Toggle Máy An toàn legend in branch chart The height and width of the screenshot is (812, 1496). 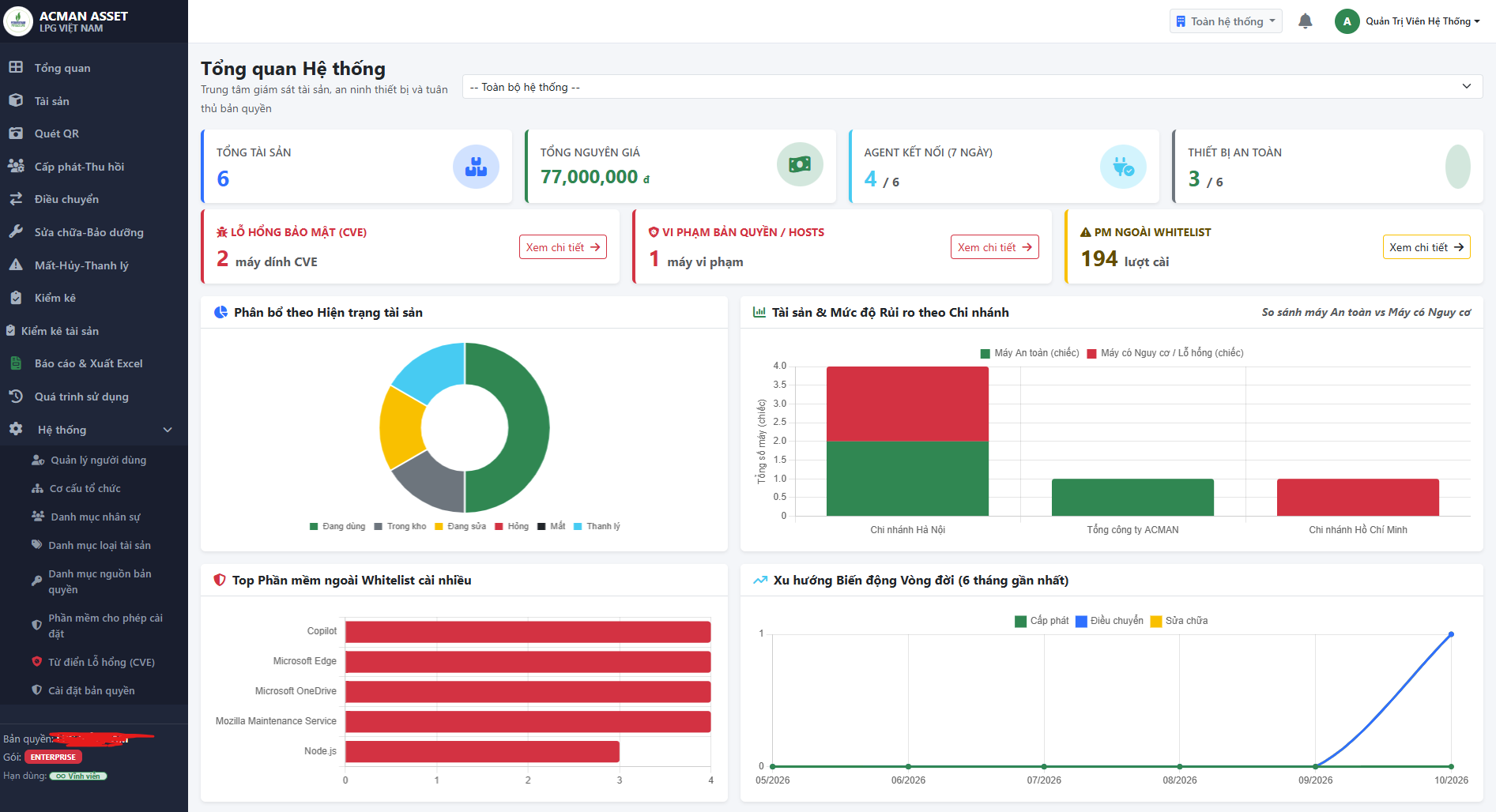point(1030,353)
